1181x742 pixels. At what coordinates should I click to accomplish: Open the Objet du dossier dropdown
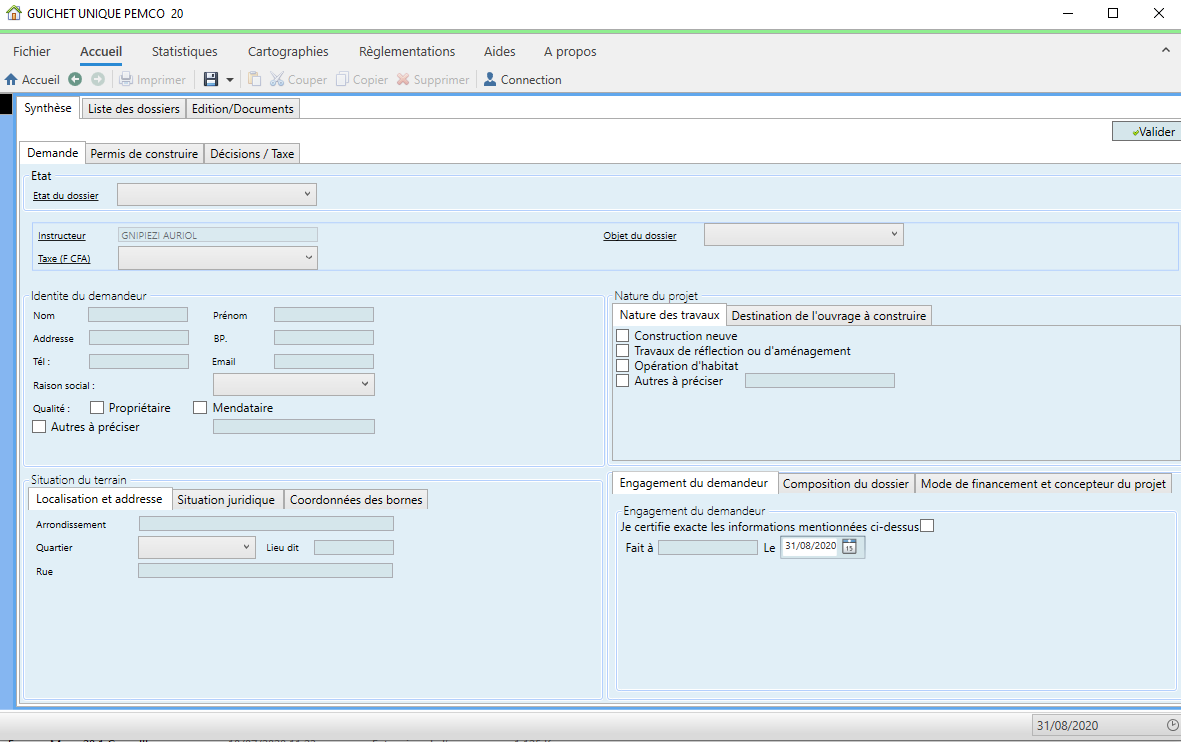[804, 234]
